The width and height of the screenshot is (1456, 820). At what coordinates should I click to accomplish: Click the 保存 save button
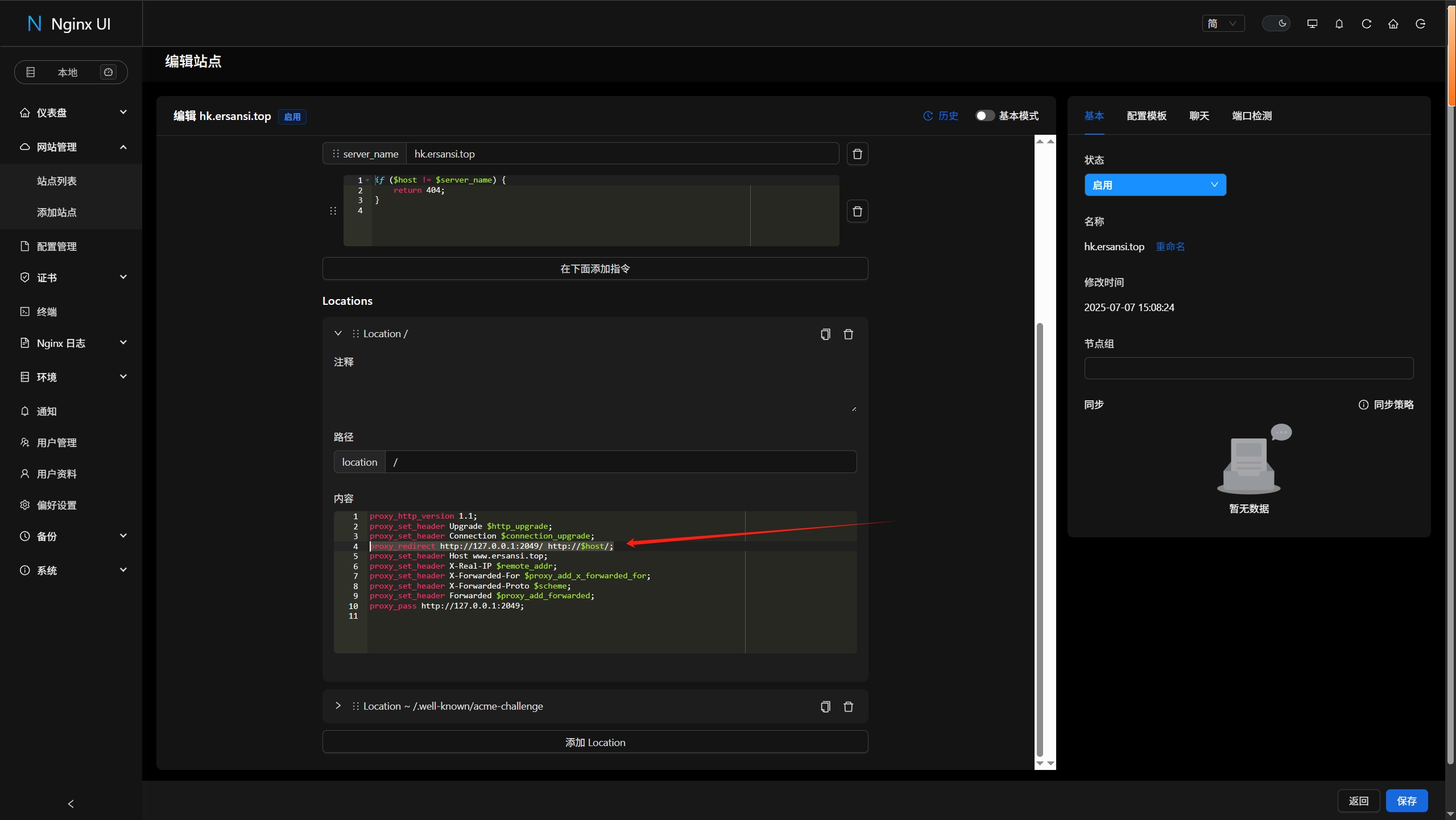pos(1407,801)
